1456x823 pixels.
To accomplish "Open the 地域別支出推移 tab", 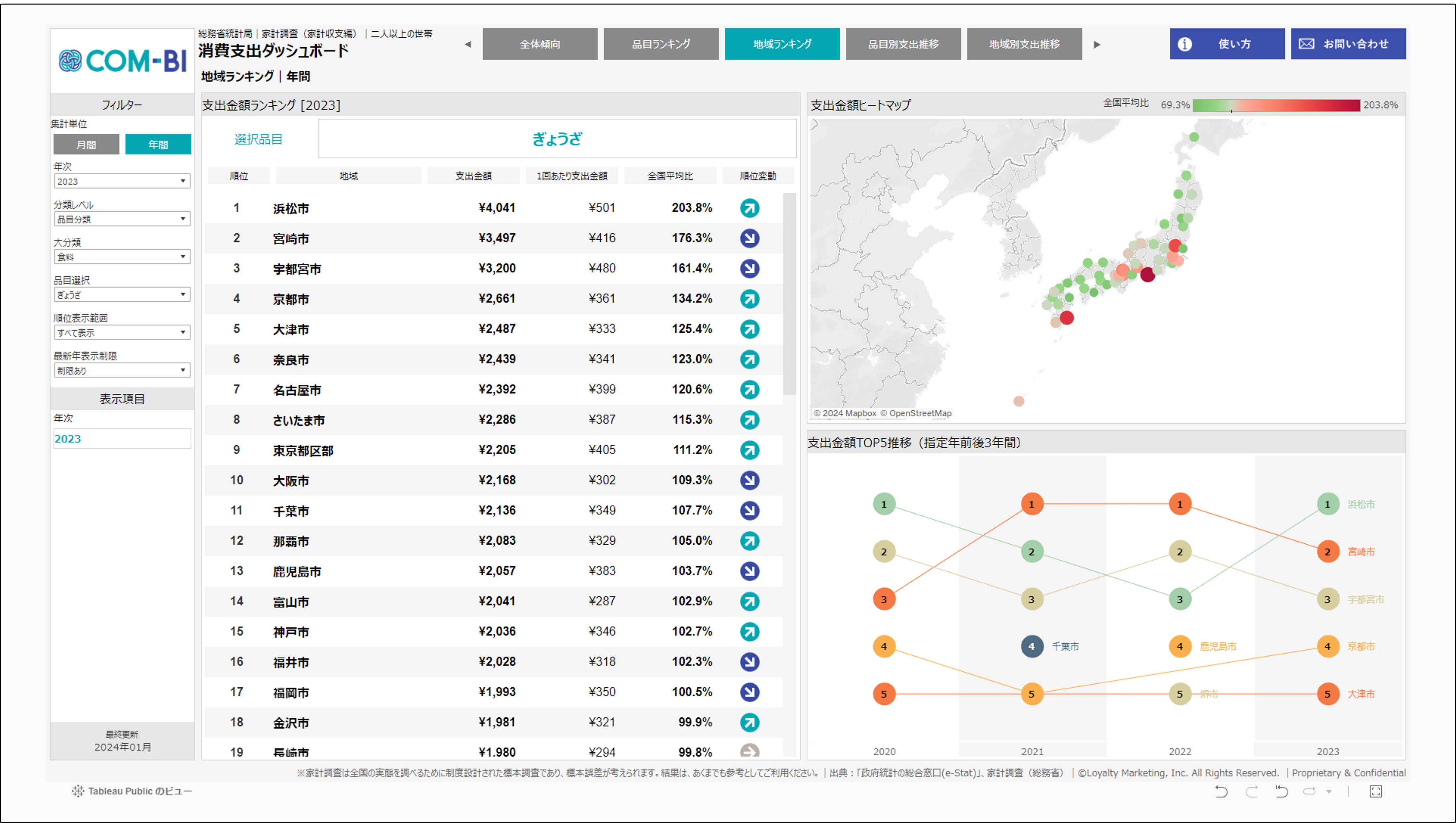I will 1024,44.
